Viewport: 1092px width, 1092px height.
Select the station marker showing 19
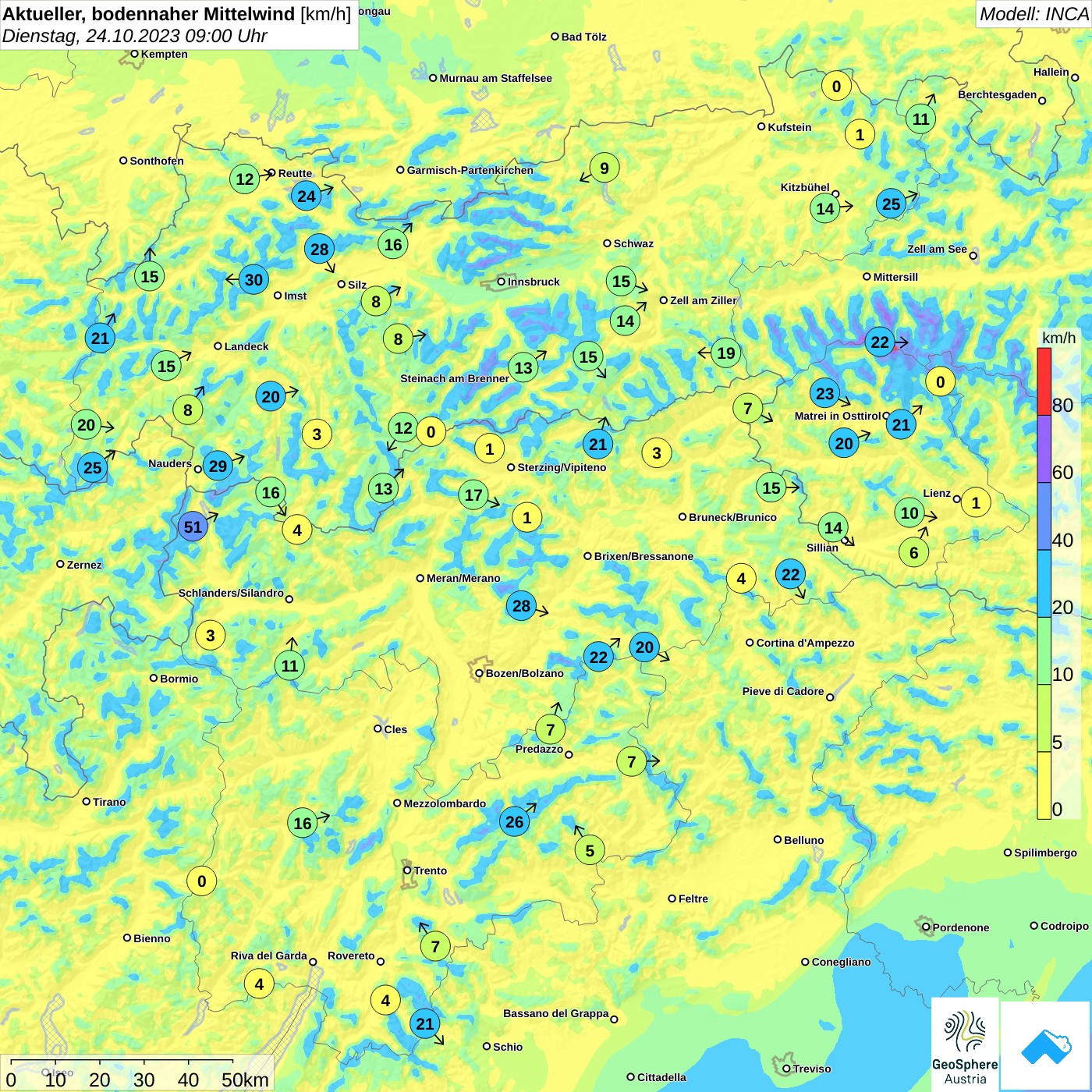pos(725,353)
